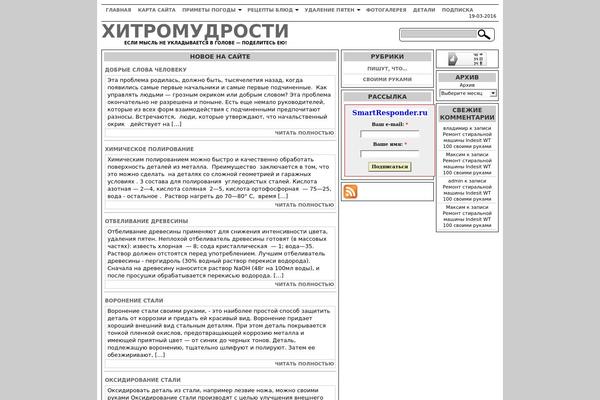Expand the Приметы погоды menu
The image size is (600, 400).
[212, 10]
